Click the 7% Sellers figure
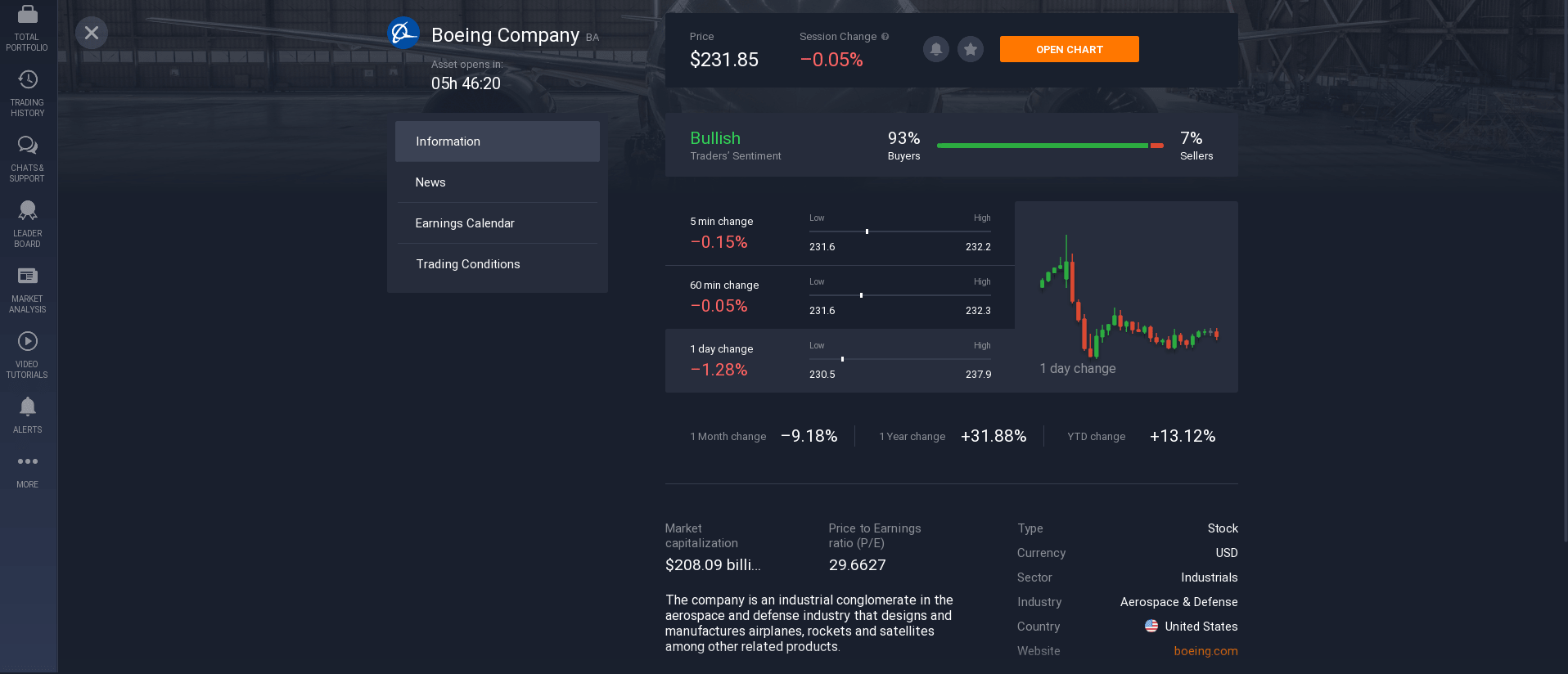This screenshot has height=674, width=1568. [1191, 138]
